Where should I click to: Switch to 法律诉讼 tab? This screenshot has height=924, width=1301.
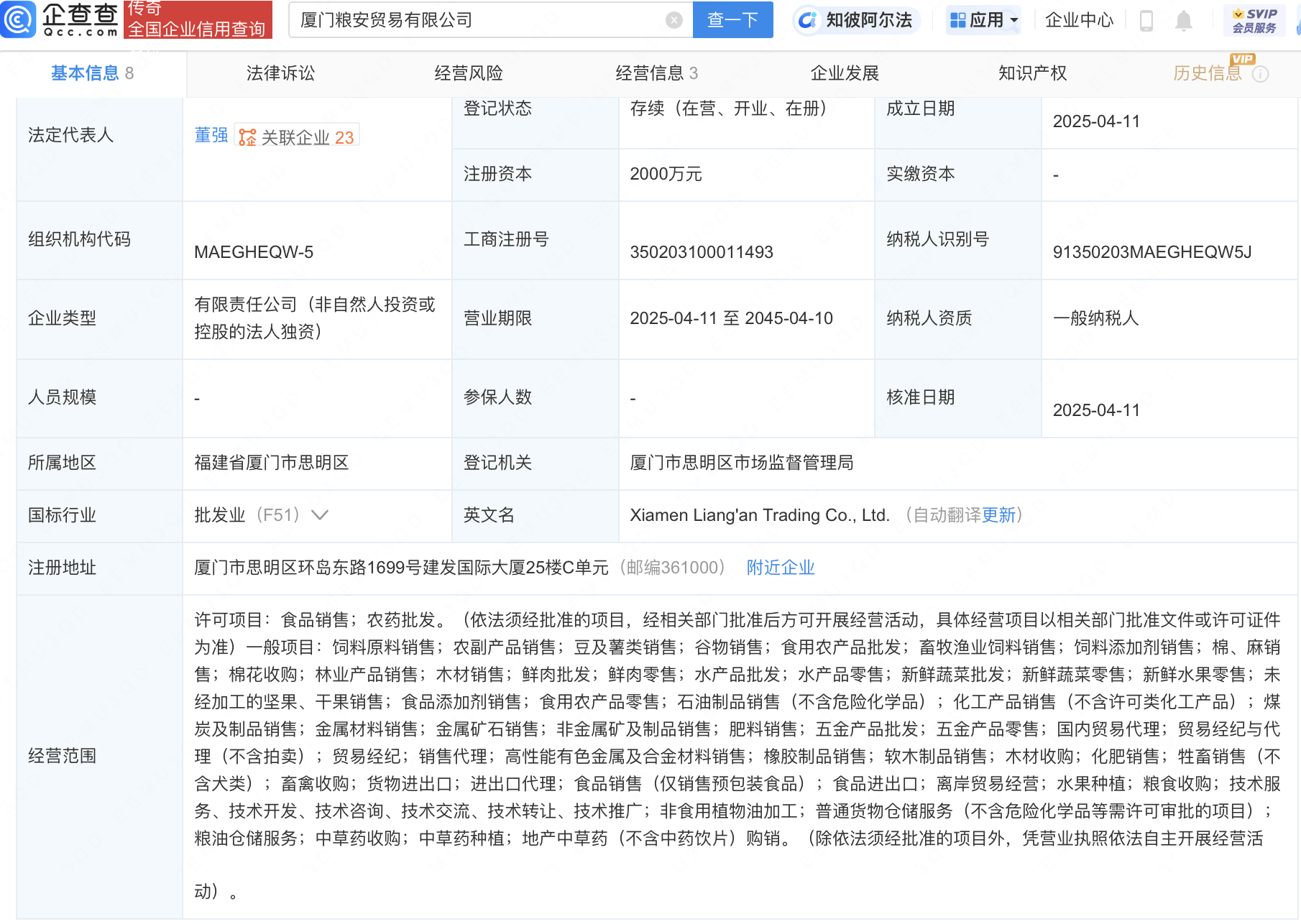point(280,73)
